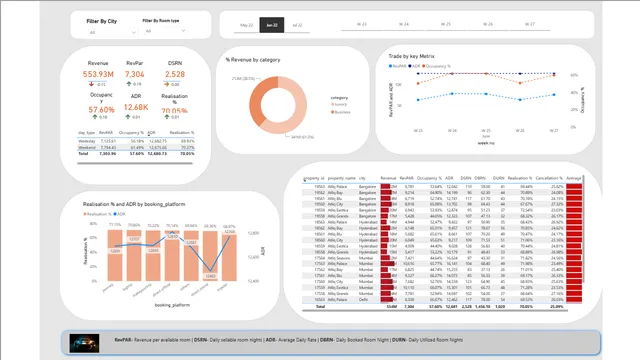Click the ADR legend dot in Trade chart
The height and width of the screenshot is (360, 640).
click(x=410, y=66)
